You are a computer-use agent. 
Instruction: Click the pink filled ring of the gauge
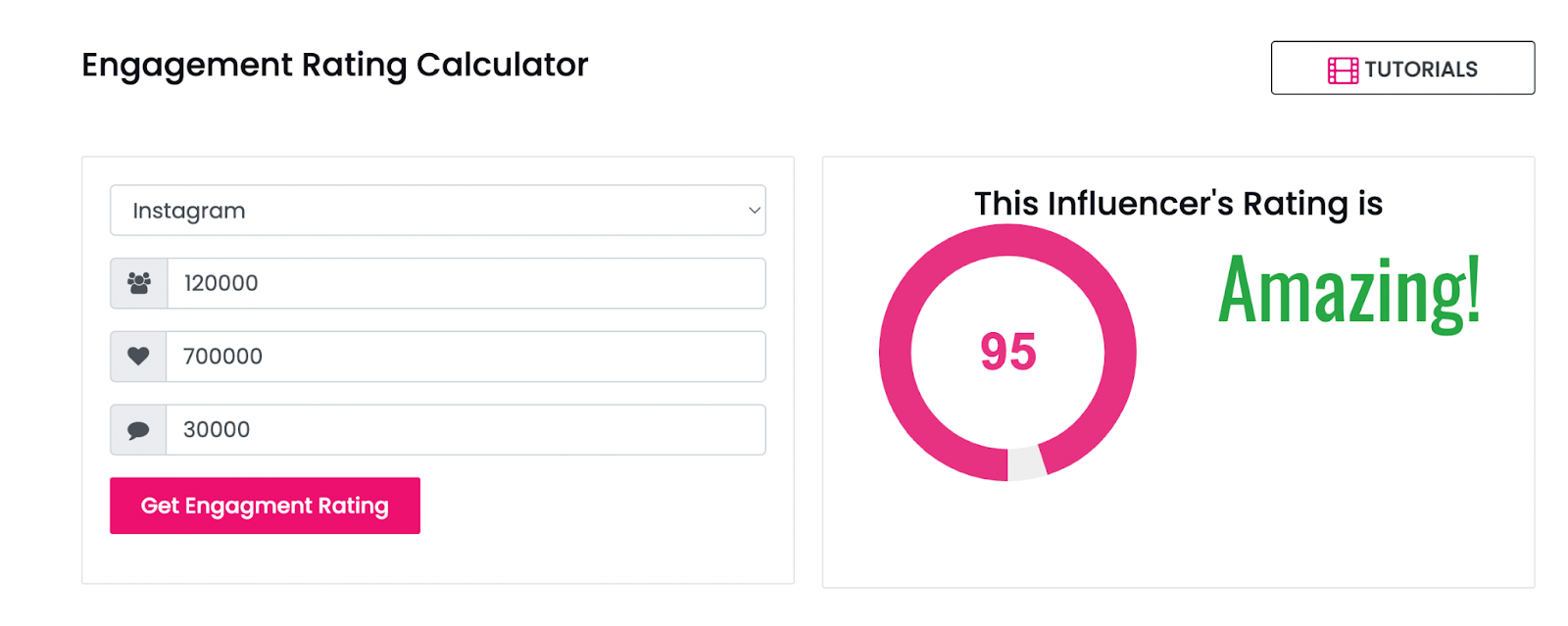tap(895, 352)
